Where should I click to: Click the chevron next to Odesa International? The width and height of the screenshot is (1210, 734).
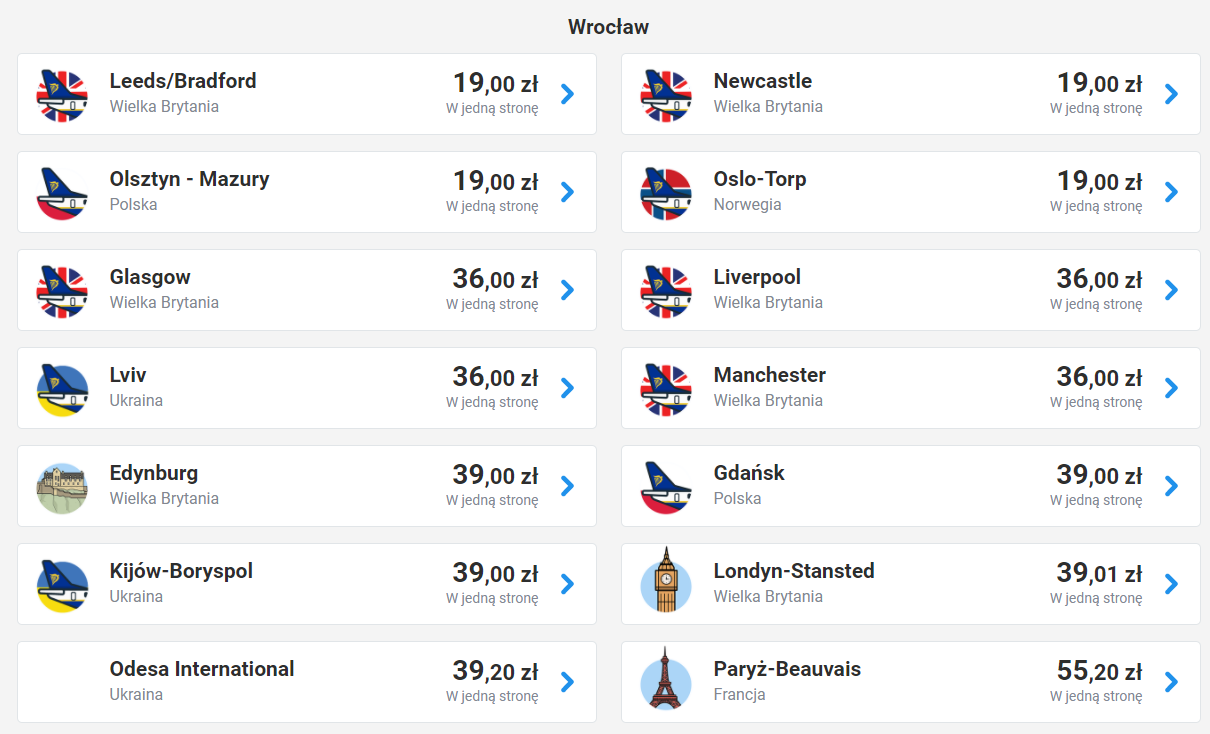coord(568,682)
